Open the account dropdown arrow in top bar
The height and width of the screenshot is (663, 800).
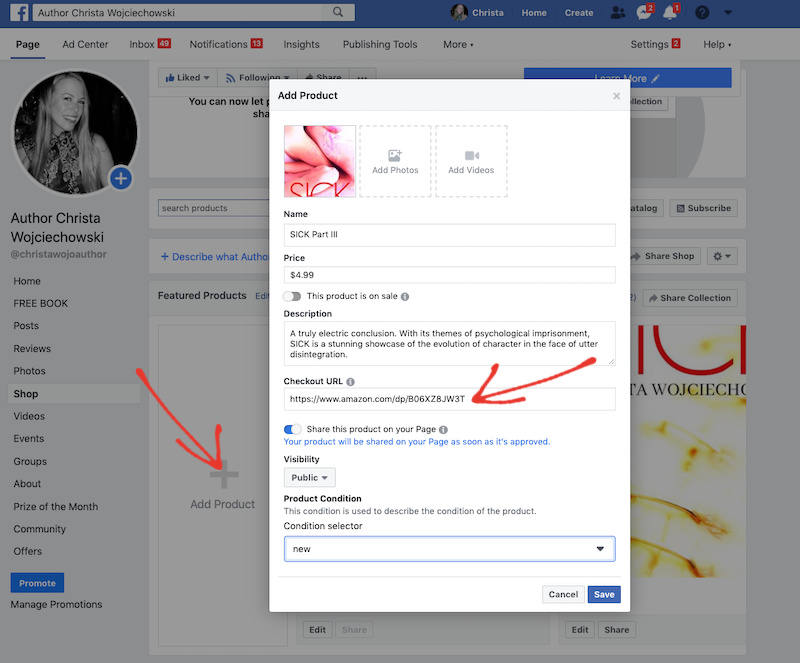pos(728,13)
